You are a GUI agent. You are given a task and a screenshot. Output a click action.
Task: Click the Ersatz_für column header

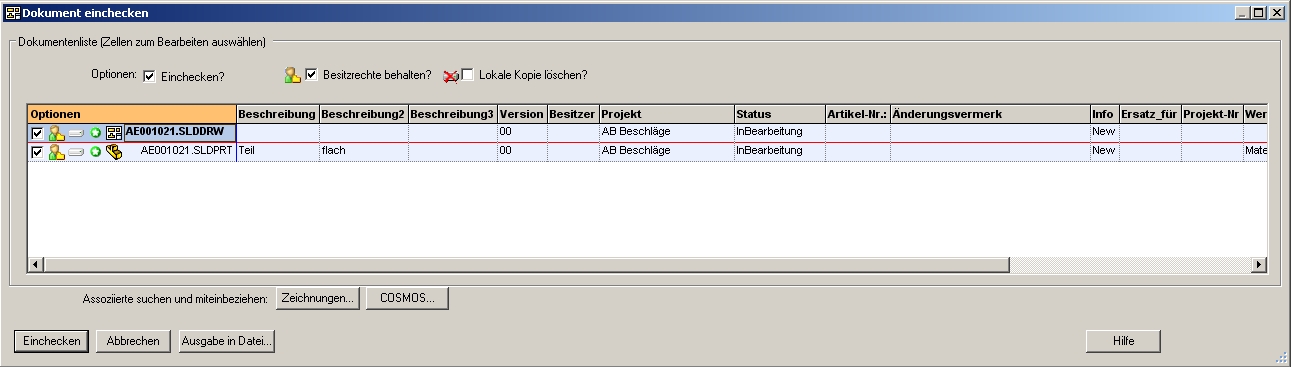tap(1150, 114)
